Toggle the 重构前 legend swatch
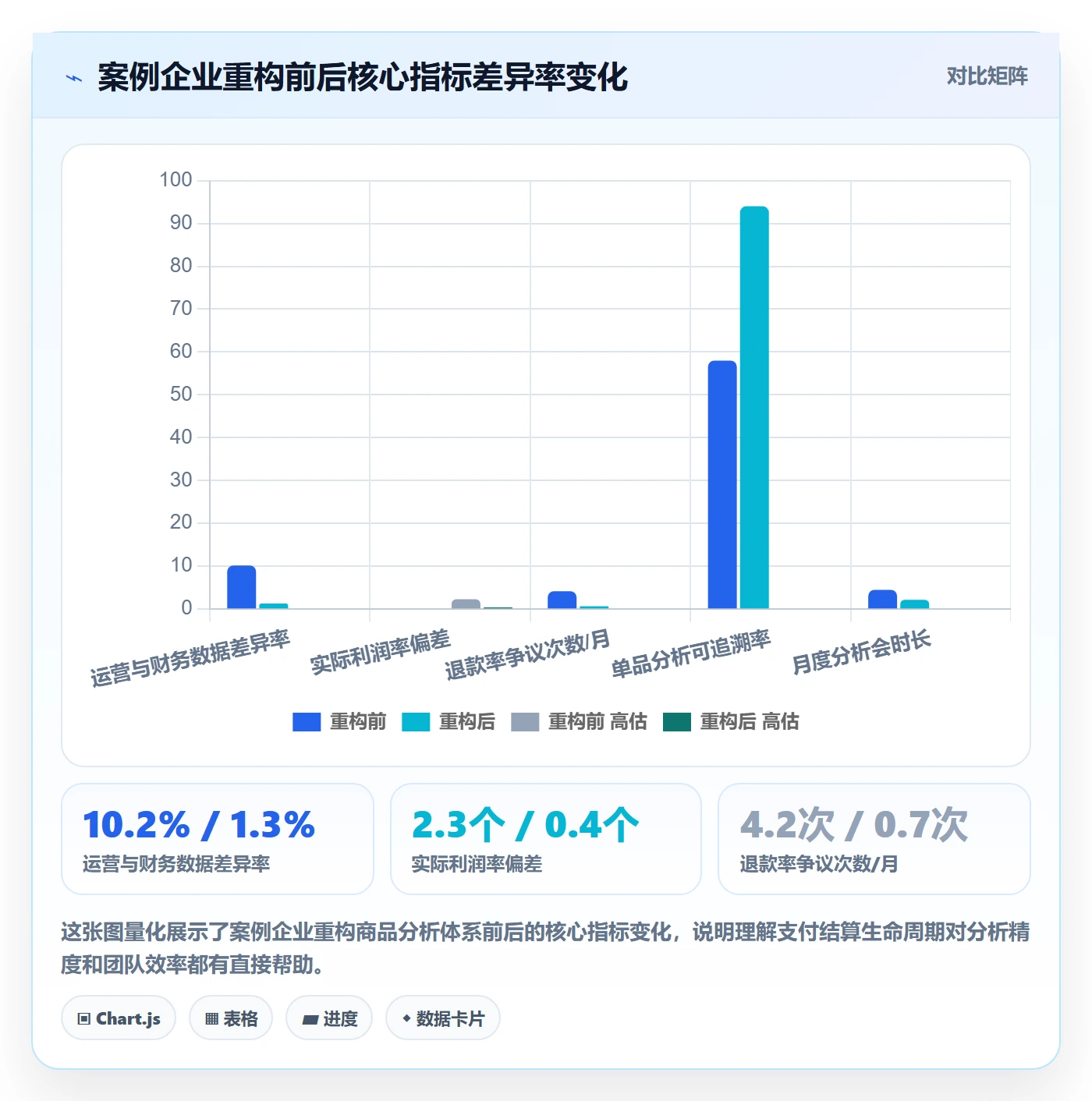Viewport: 1092px width, 1101px height. pyautogui.click(x=307, y=722)
